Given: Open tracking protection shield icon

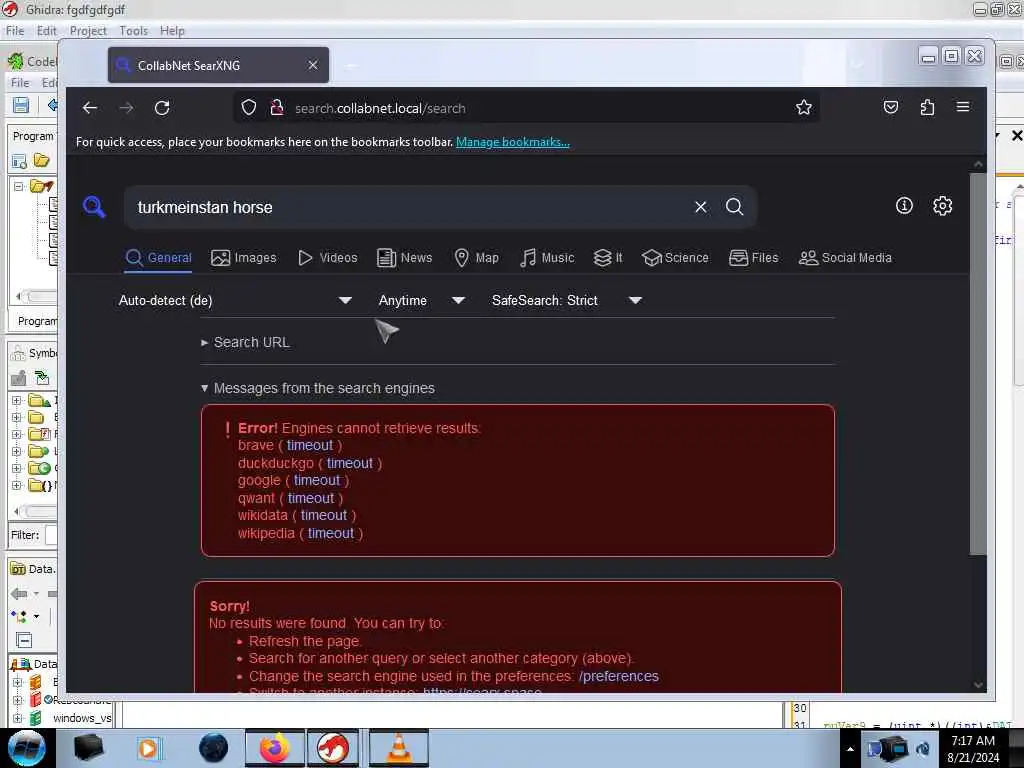Looking at the screenshot, I should (x=248, y=108).
